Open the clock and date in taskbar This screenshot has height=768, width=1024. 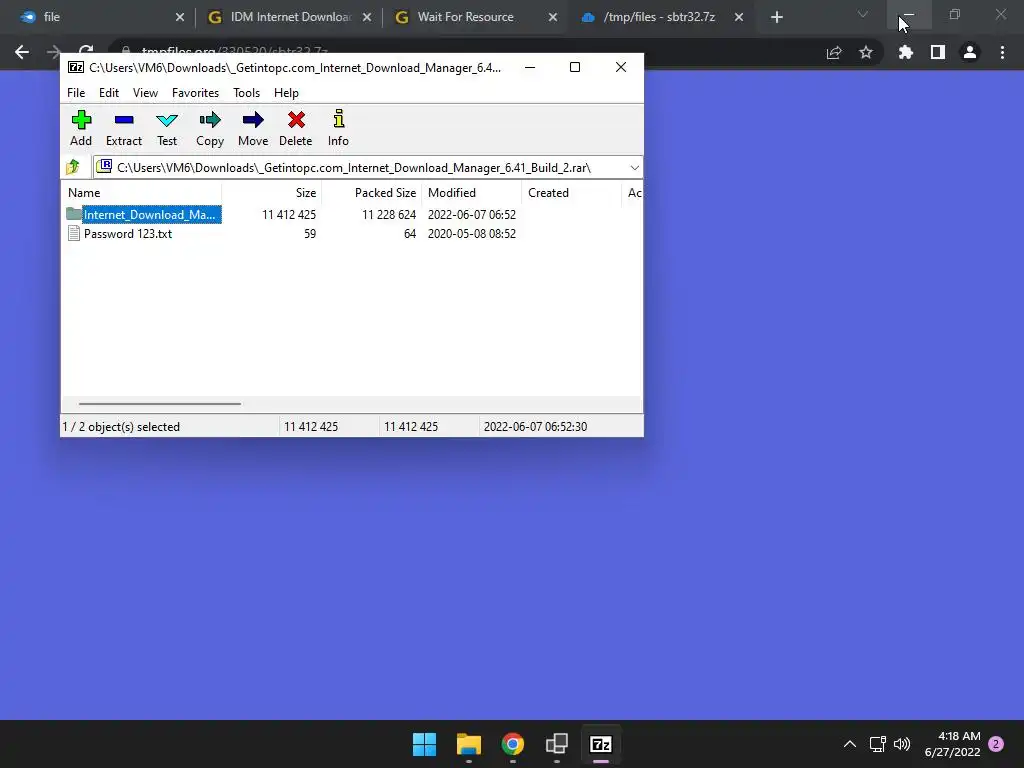click(952, 744)
